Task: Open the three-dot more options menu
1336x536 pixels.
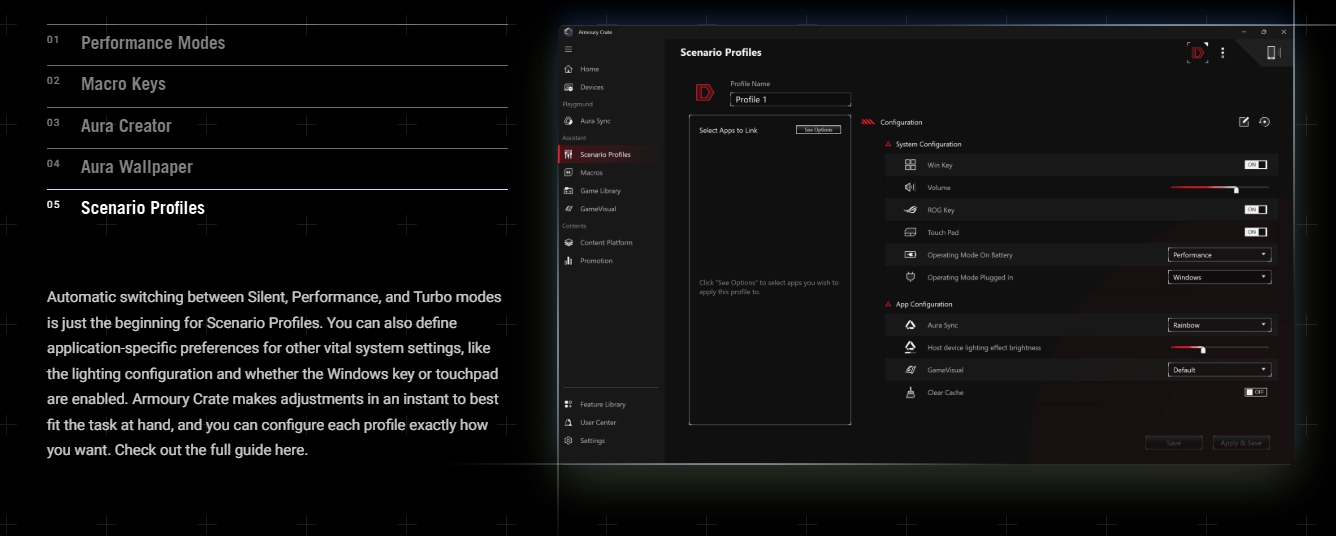Action: point(1222,53)
